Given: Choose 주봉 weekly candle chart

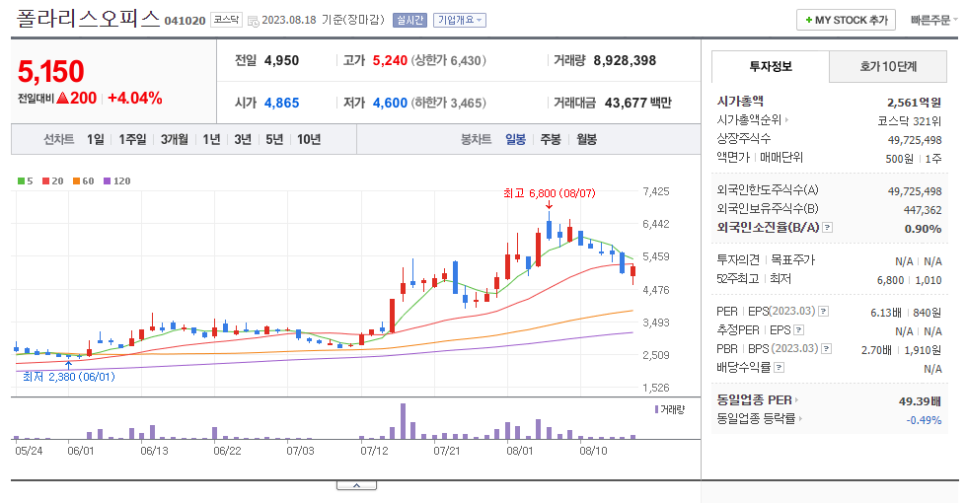Looking at the screenshot, I should pyautogui.click(x=551, y=139).
